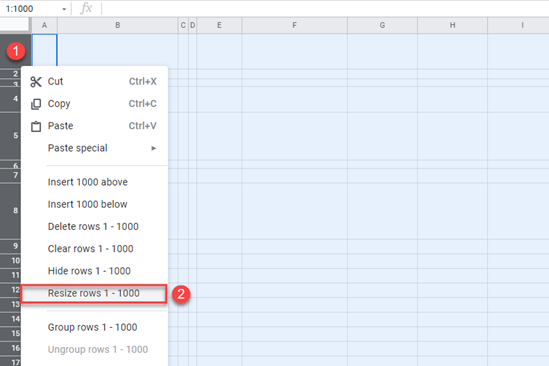Select column E header
The height and width of the screenshot is (366, 549).
[219, 25]
